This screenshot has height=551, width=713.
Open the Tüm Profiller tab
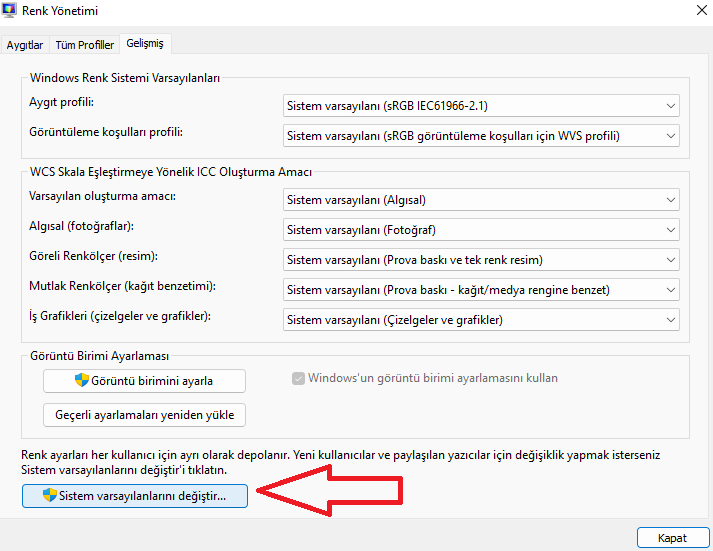point(85,45)
